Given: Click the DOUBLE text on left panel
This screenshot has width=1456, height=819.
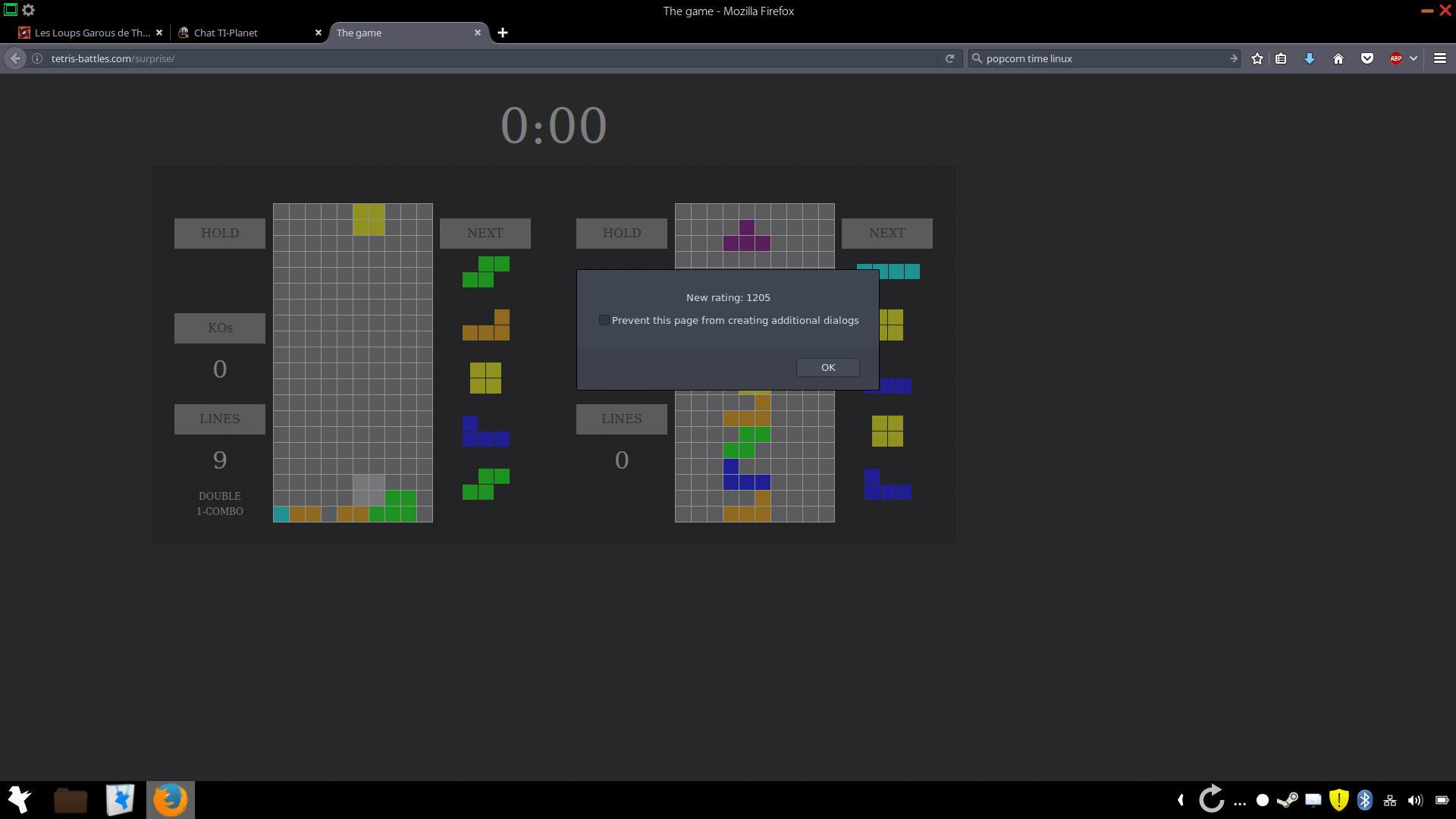Looking at the screenshot, I should [x=220, y=496].
